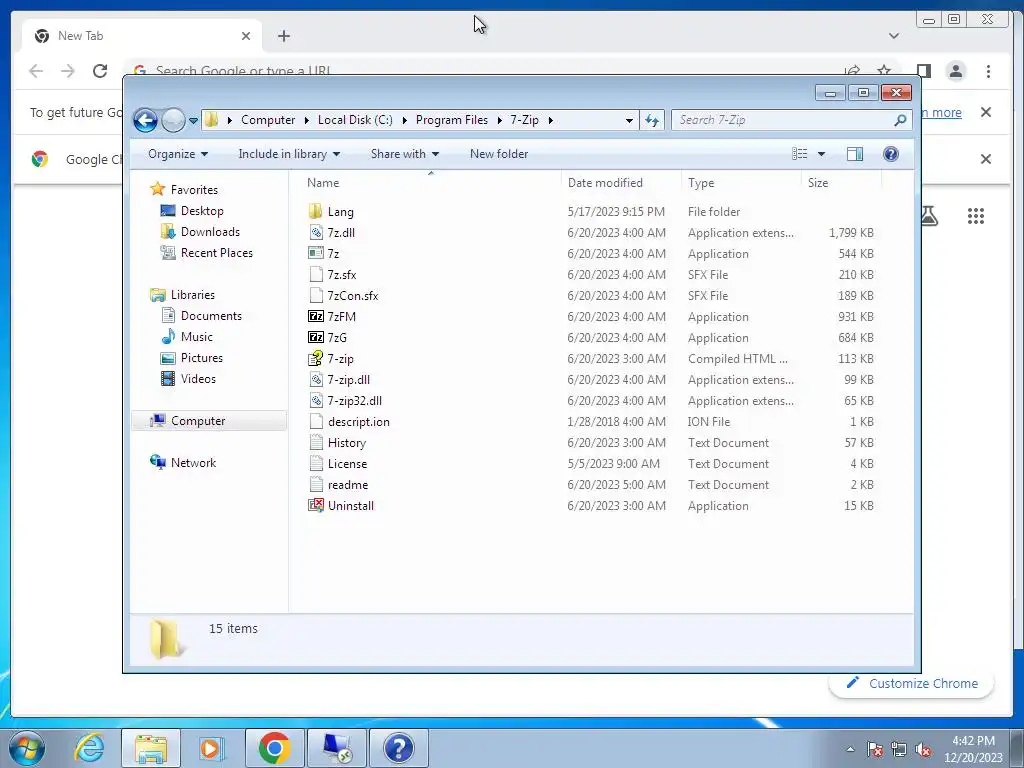Click the New folder button
The width and height of the screenshot is (1024, 768).
point(499,154)
